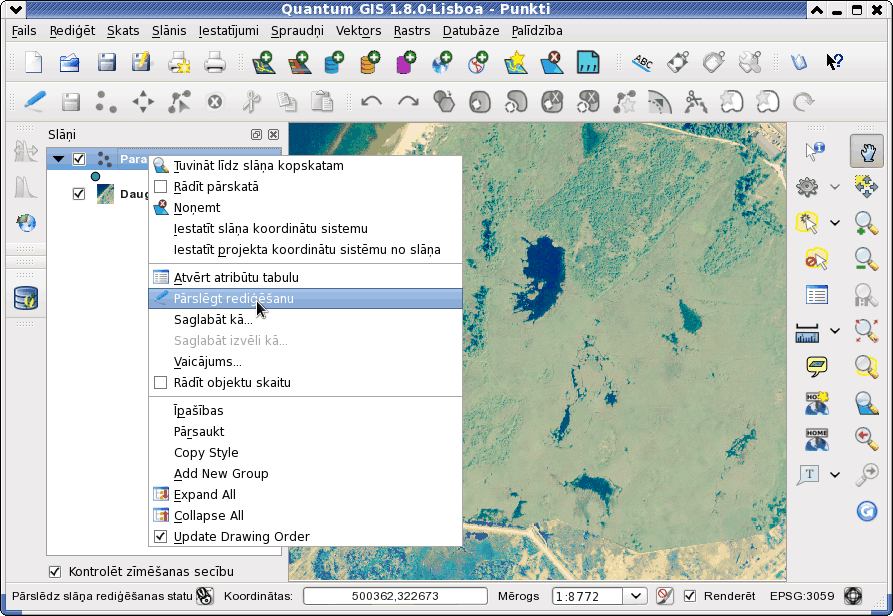The width and height of the screenshot is (893, 616).
Task: Choose Pārslēgt rediģēšanu in context menu
Action: coord(305,298)
